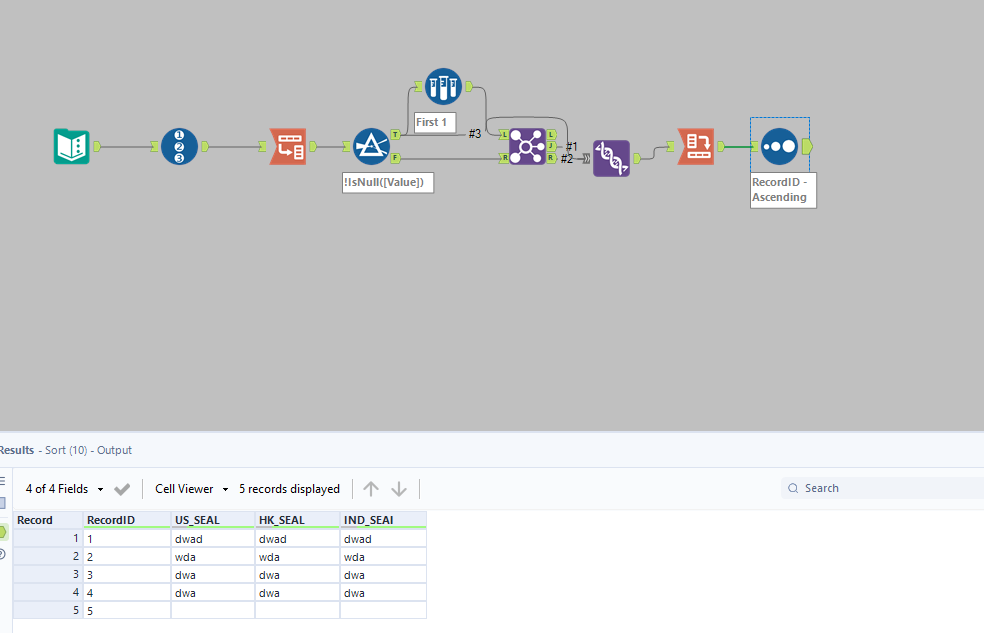Select IND_SEAI cell 'dwa' in record 3

(383, 575)
